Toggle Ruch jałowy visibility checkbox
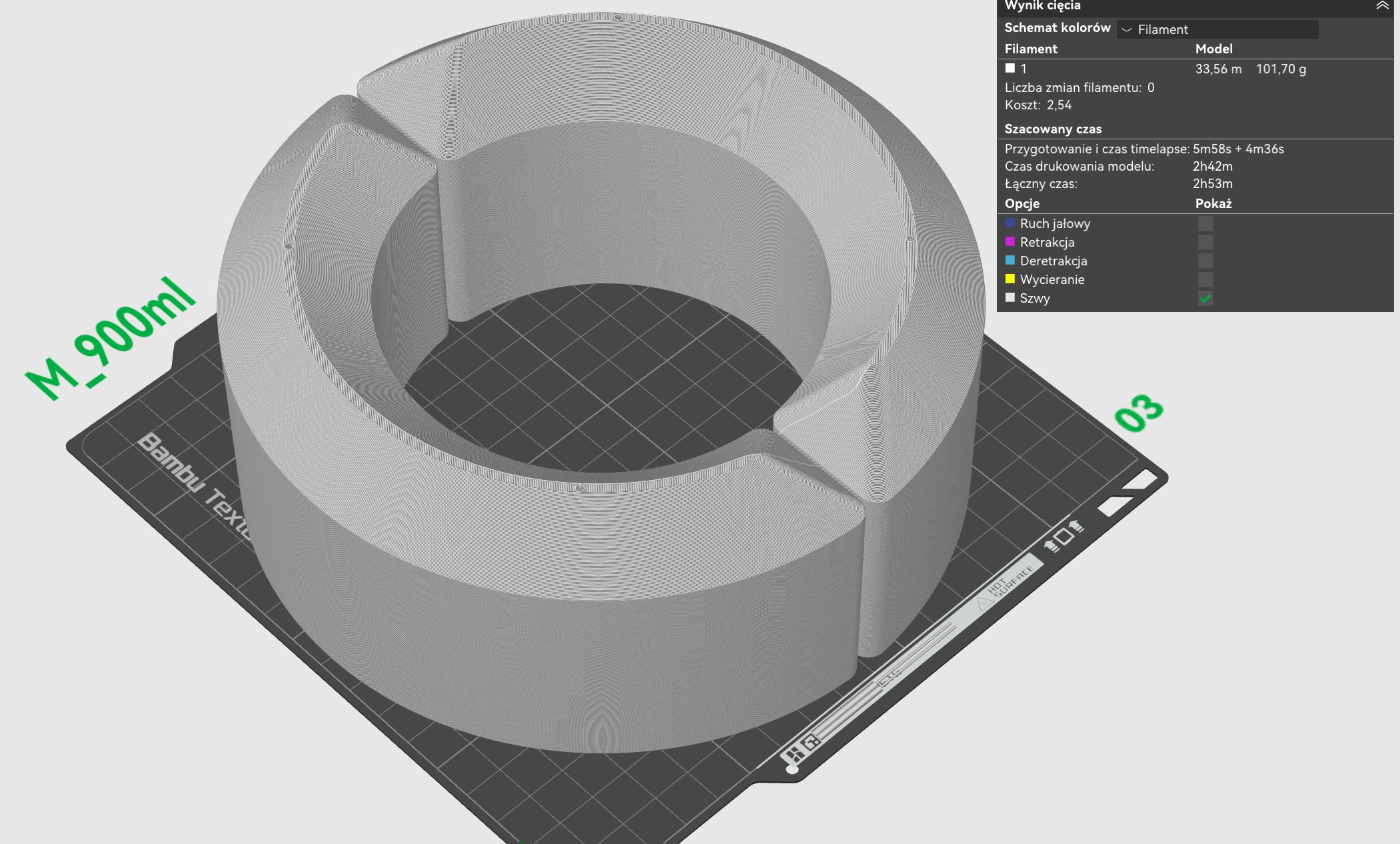Screen dimensions: 1400x844 [1205, 223]
